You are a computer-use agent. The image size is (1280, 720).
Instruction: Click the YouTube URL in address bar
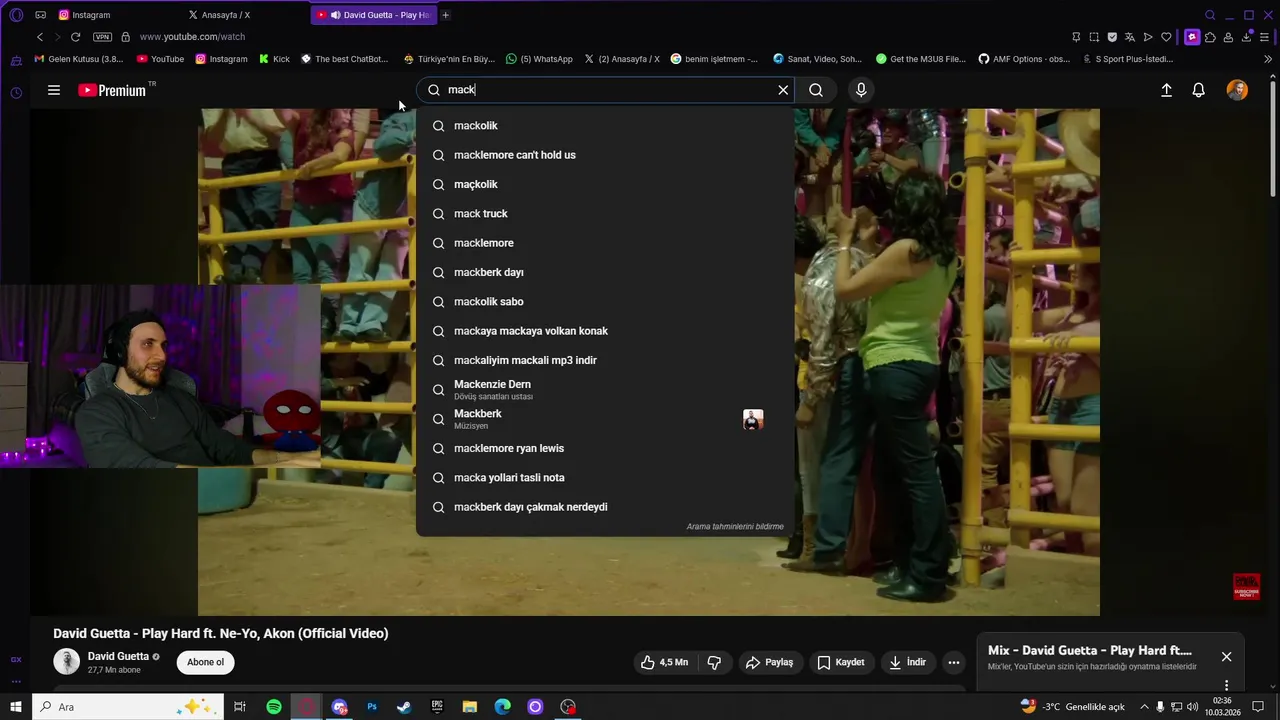pyautogui.click(x=192, y=37)
